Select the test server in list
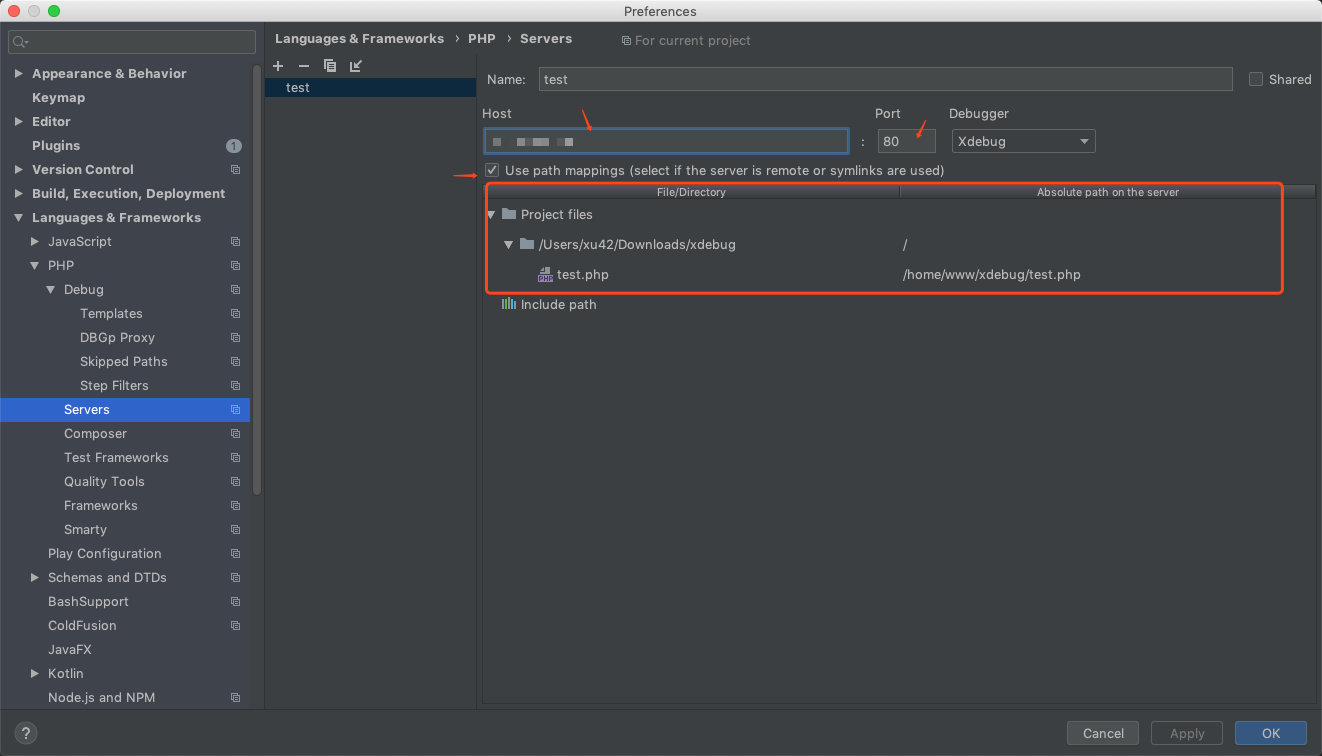The image size is (1322, 756). (x=370, y=88)
